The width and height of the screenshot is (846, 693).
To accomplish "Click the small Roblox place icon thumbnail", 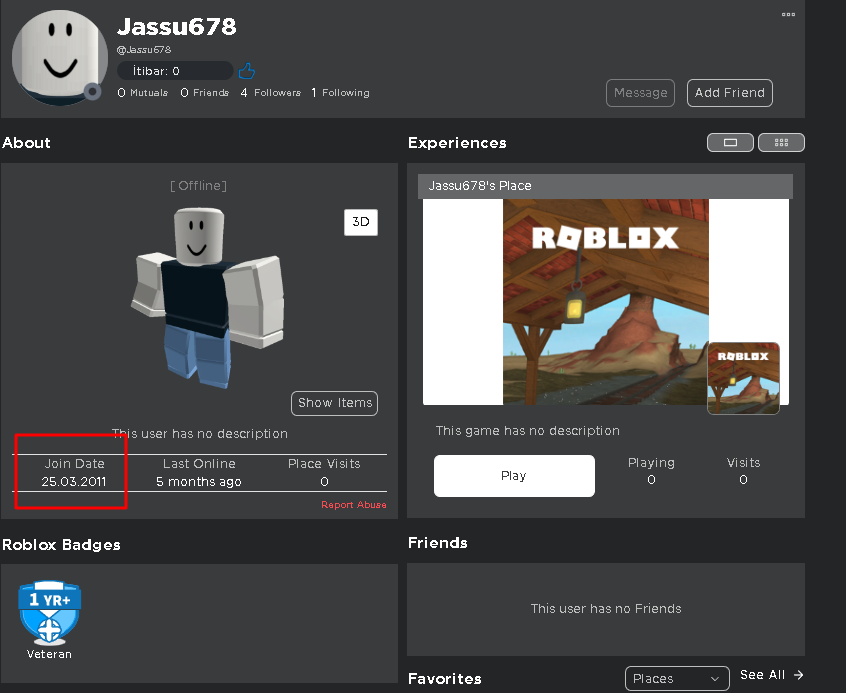I will click(743, 378).
